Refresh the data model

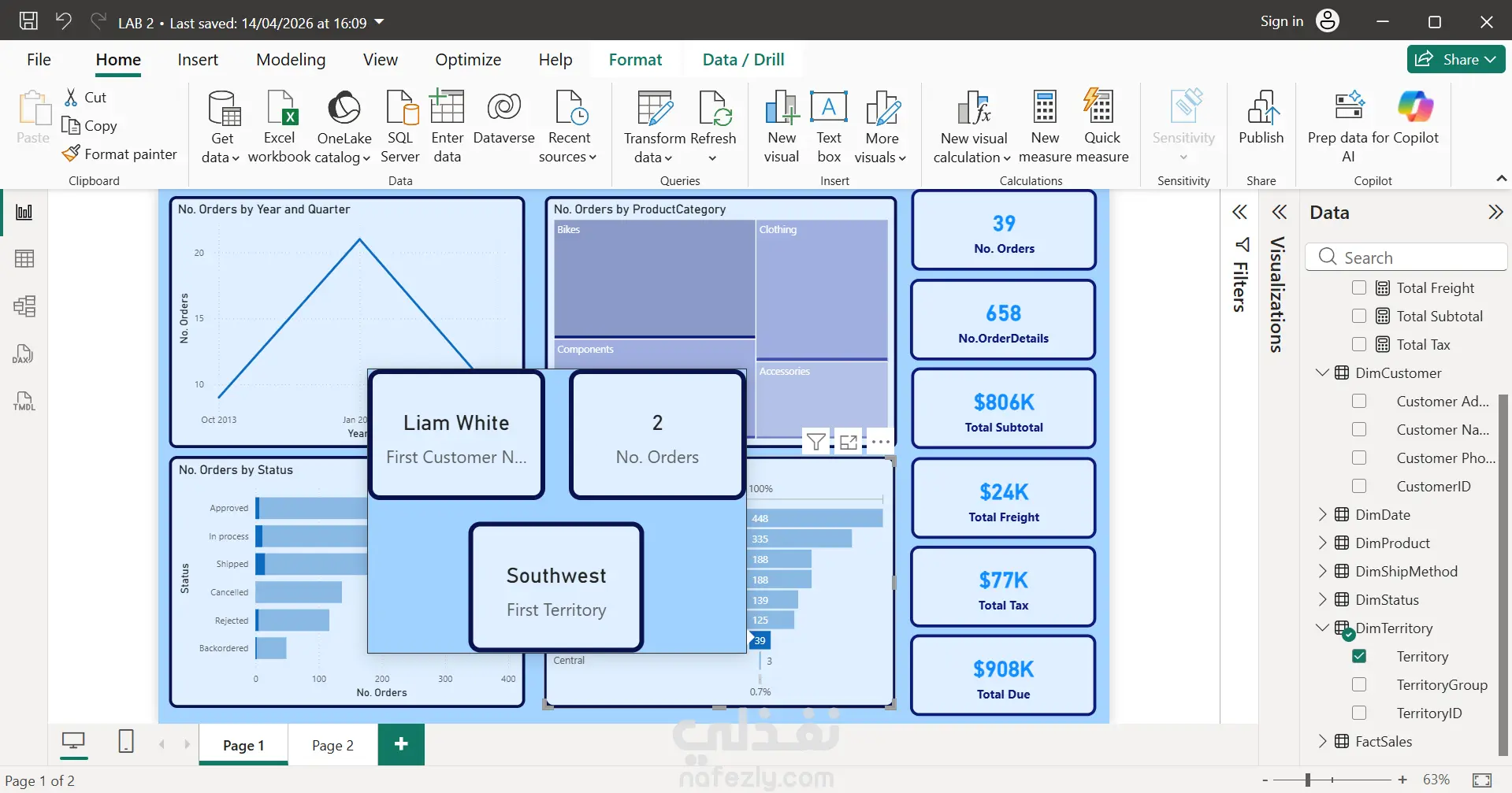pyautogui.click(x=713, y=127)
